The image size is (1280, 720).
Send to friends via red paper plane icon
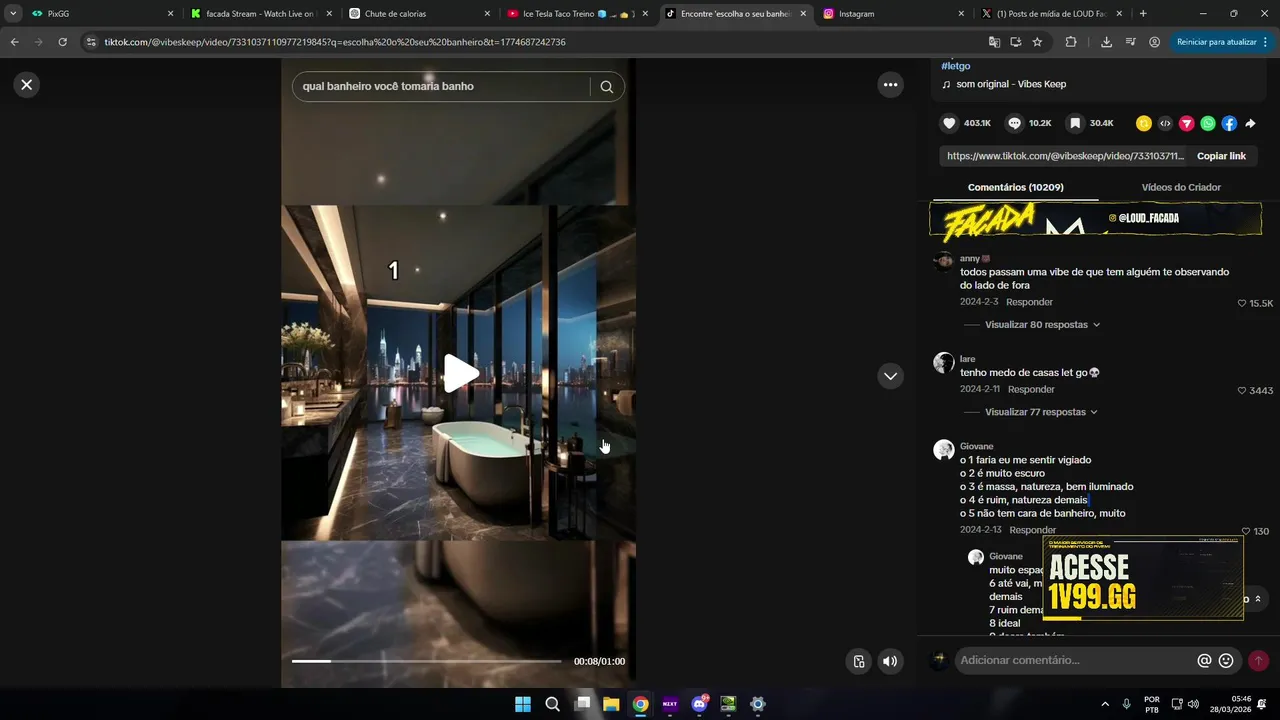pos(1187,124)
